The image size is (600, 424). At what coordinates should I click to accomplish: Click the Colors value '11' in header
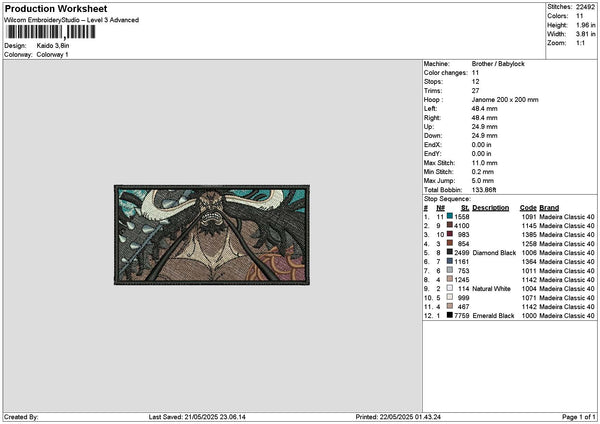point(580,16)
